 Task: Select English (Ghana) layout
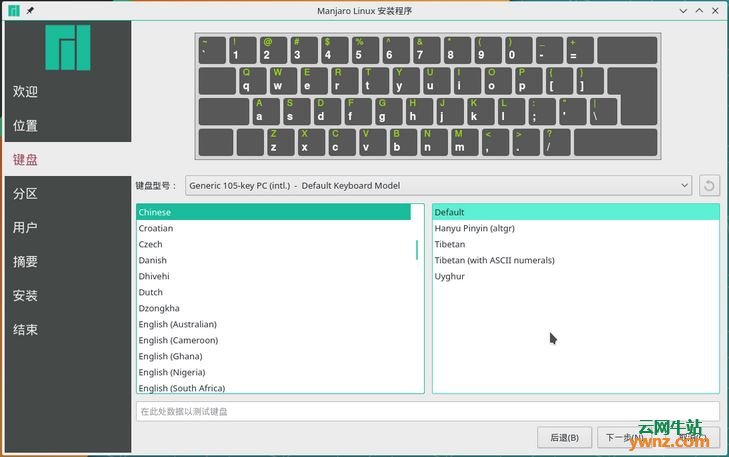[273, 356]
